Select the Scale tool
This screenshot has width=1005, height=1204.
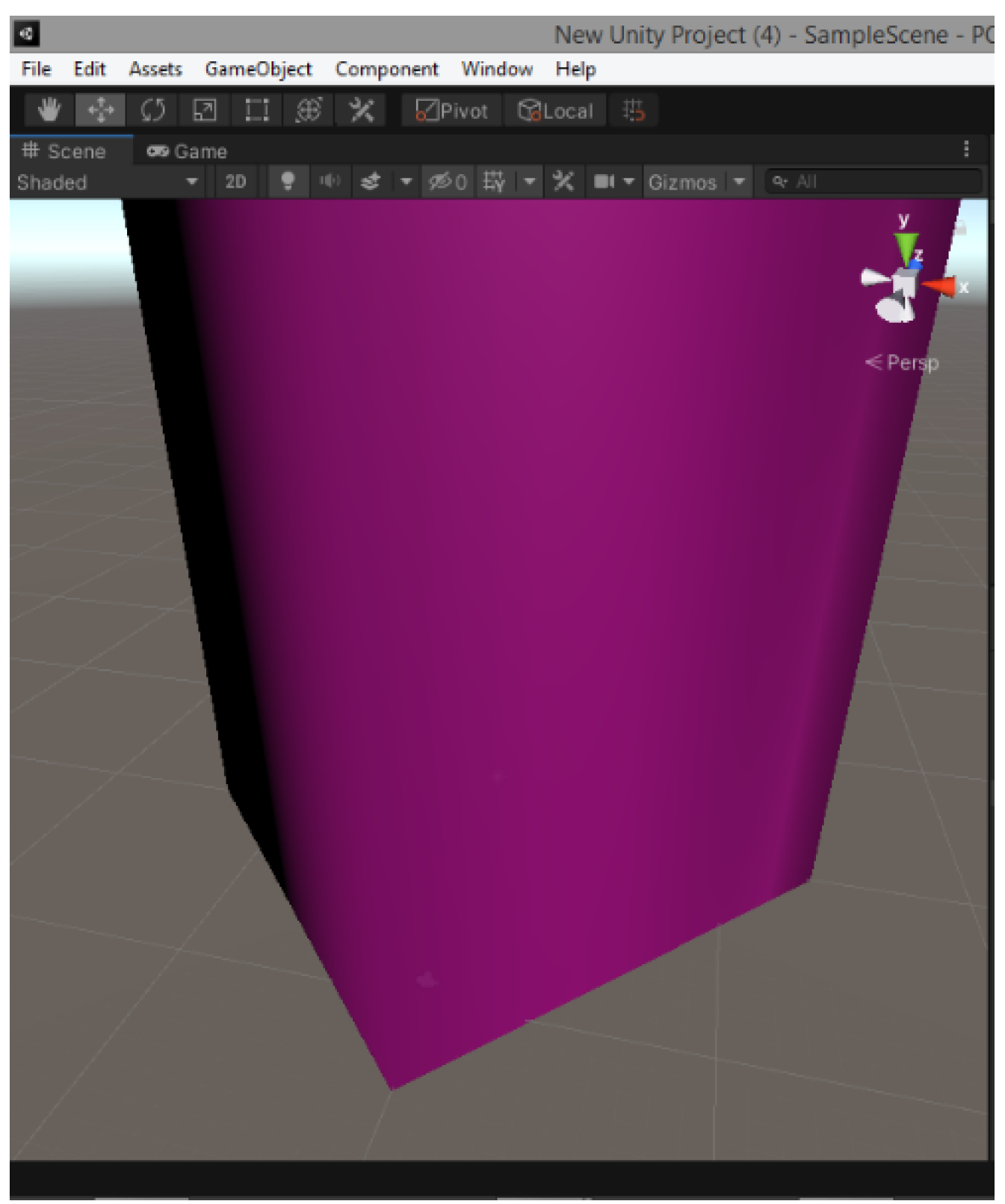pyautogui.click(x=205, y=111)
